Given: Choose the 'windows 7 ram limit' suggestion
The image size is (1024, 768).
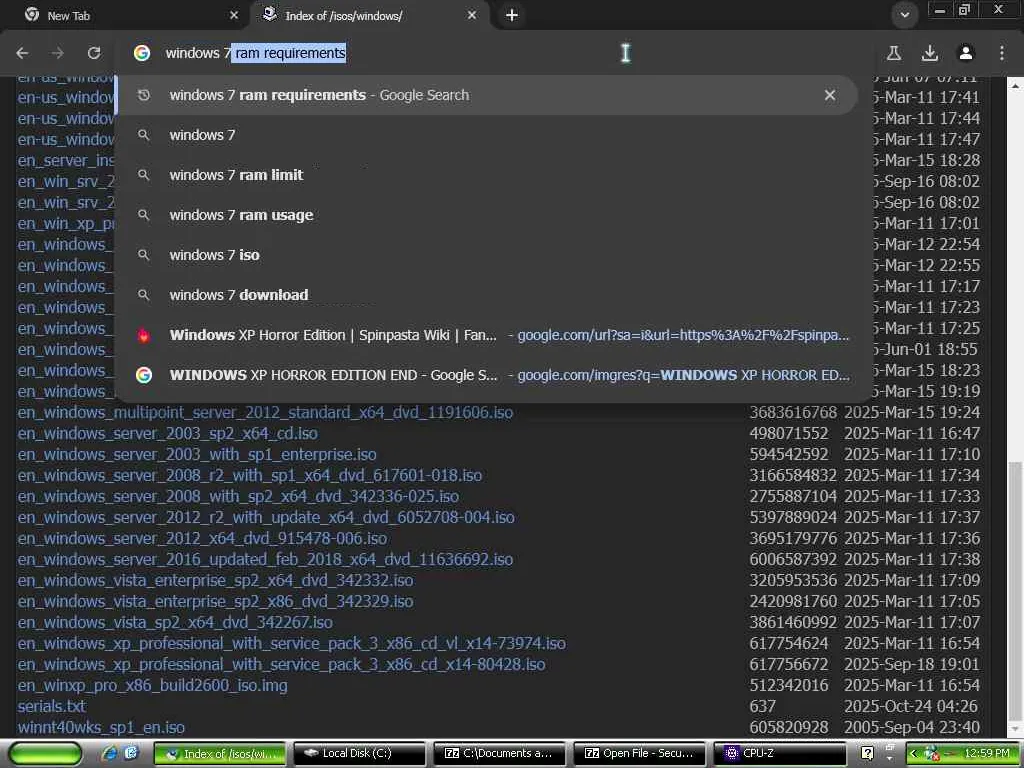Looking at the screenshot, I should pyautogui.click(x=487, y=175).
